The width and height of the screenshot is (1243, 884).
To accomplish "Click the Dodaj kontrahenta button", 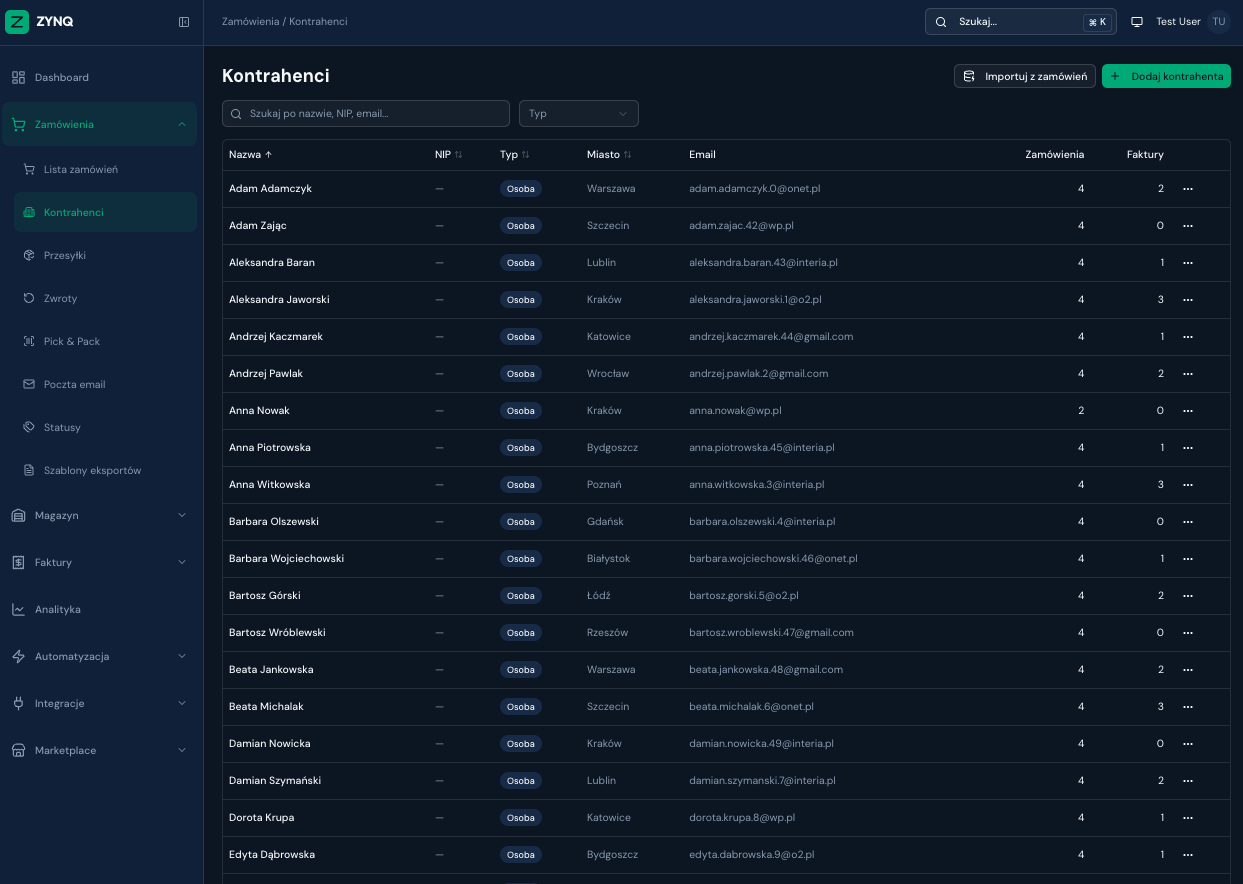I will 1166,76.
